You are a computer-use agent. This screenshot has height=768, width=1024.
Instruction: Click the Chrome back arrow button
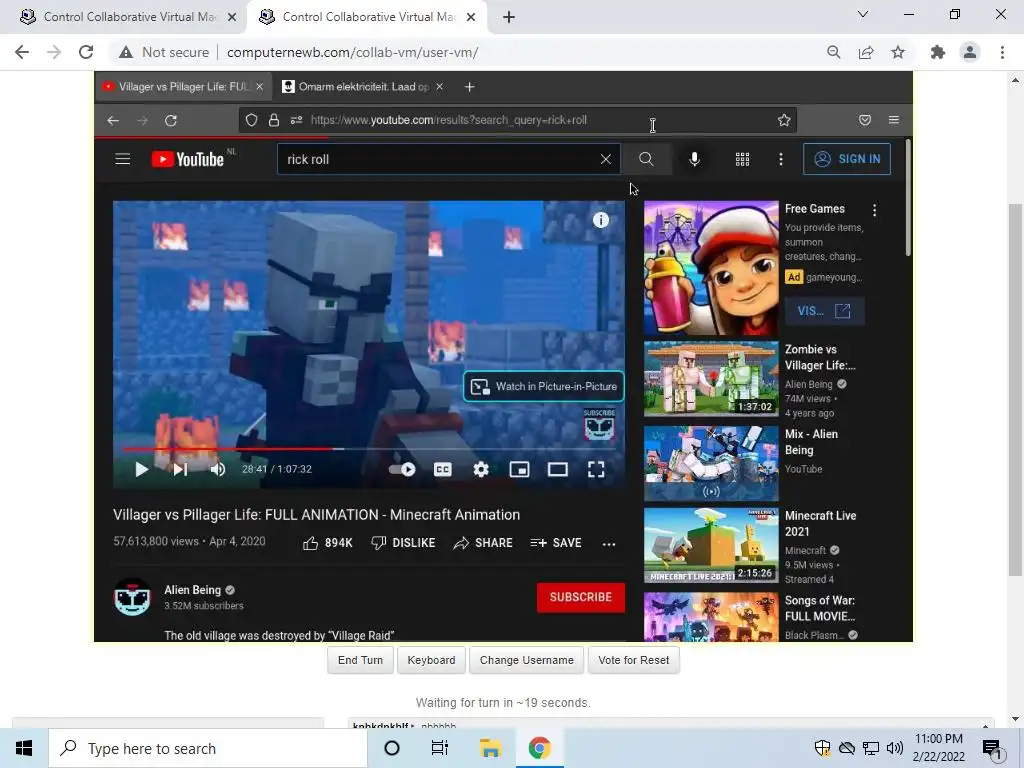[x=22, y=52]
